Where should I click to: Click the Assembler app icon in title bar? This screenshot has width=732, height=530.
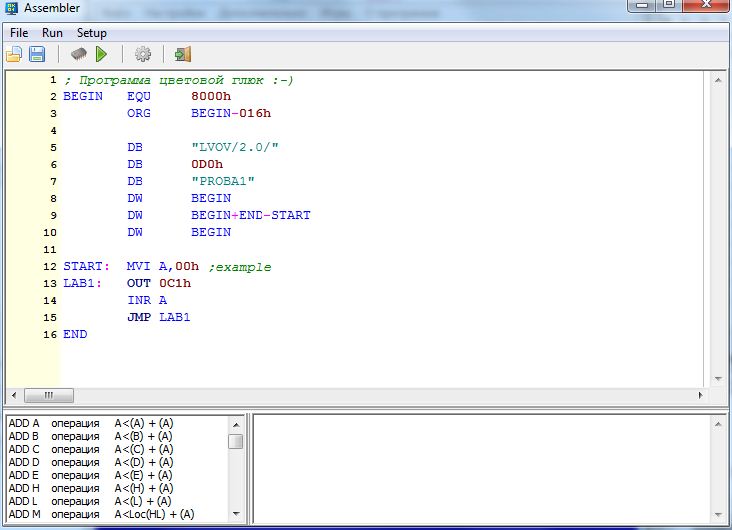click(x=12, y=8)
